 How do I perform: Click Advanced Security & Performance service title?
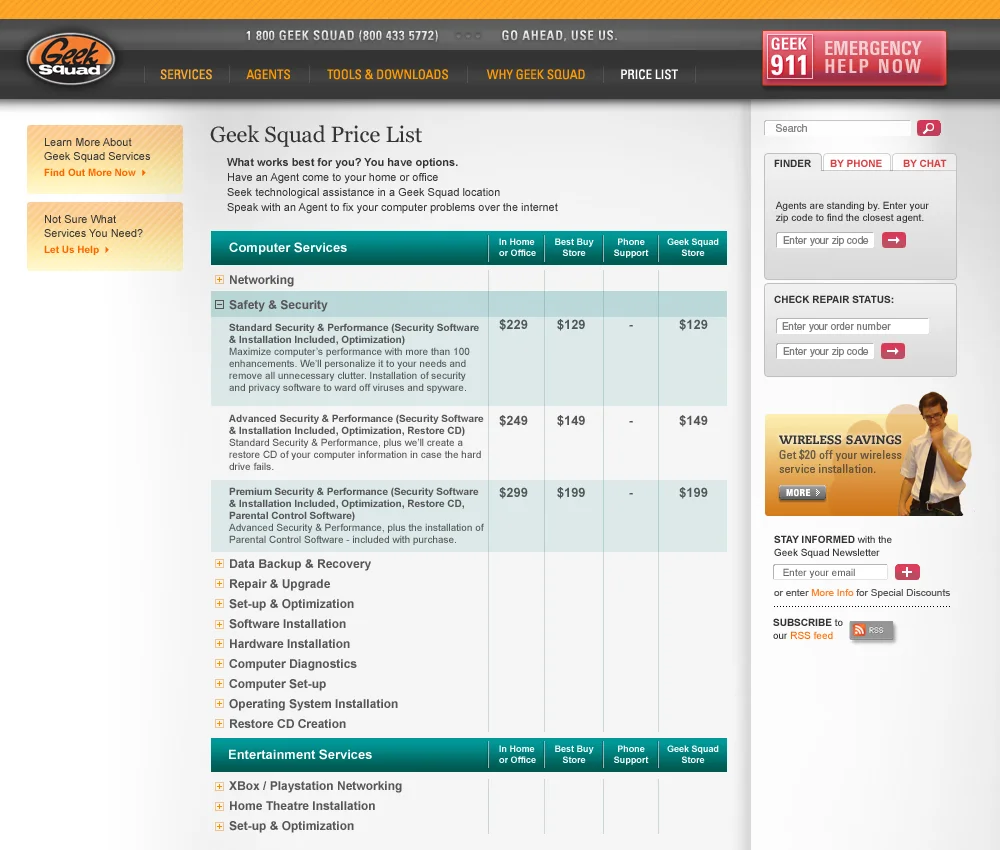click(x=356, y=425)
